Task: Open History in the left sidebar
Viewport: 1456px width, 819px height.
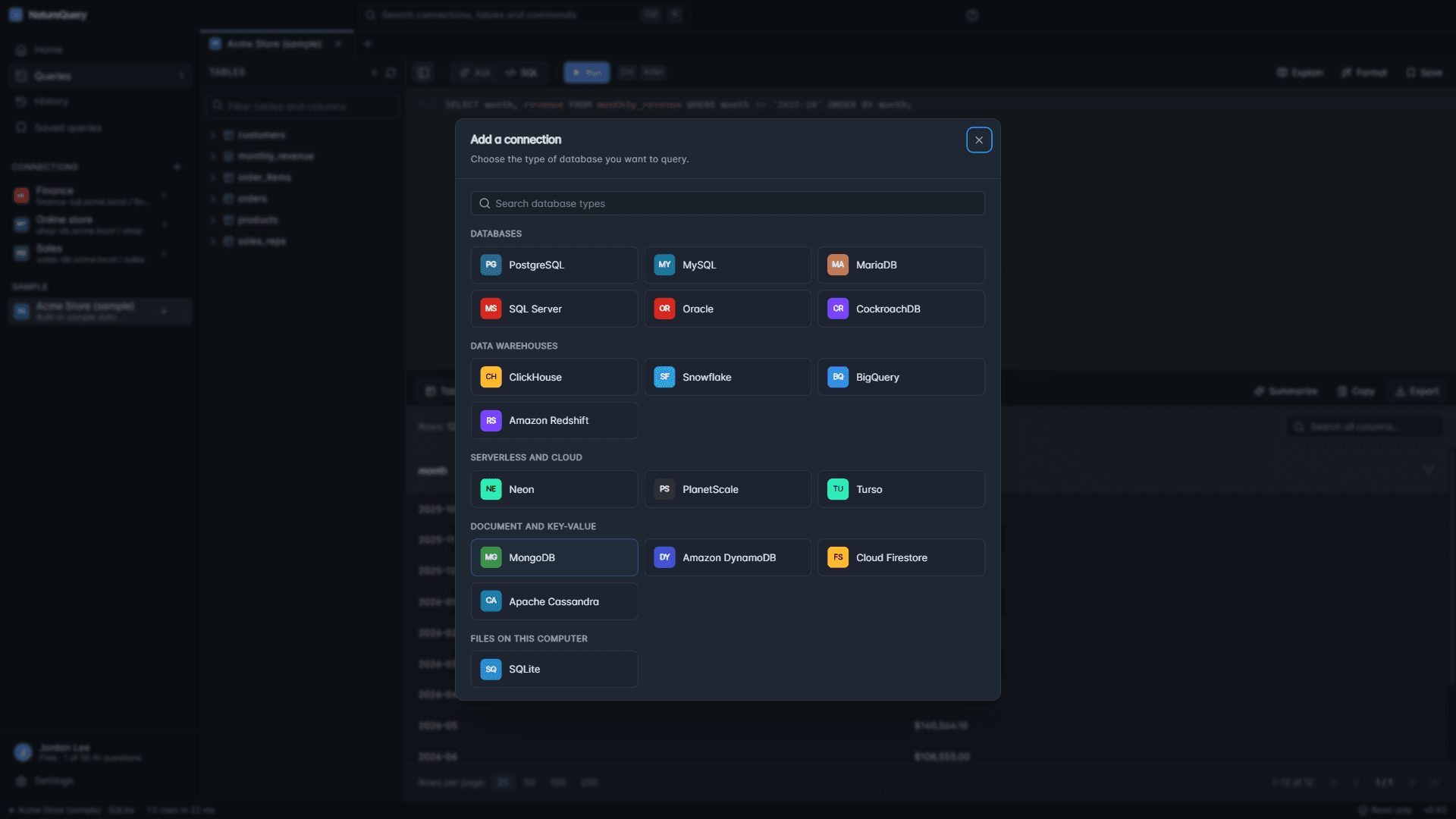Action: [x=99, y=102]
